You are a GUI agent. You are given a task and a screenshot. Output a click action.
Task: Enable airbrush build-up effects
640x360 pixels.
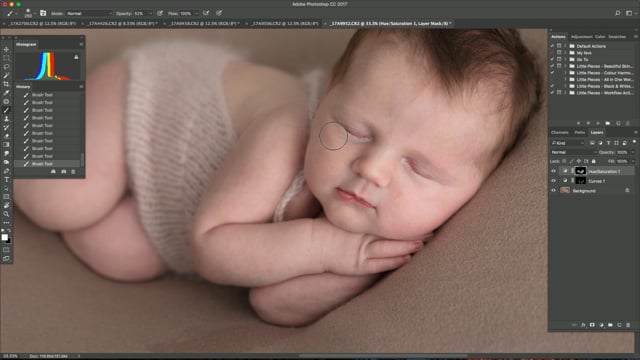click(206, 13)
